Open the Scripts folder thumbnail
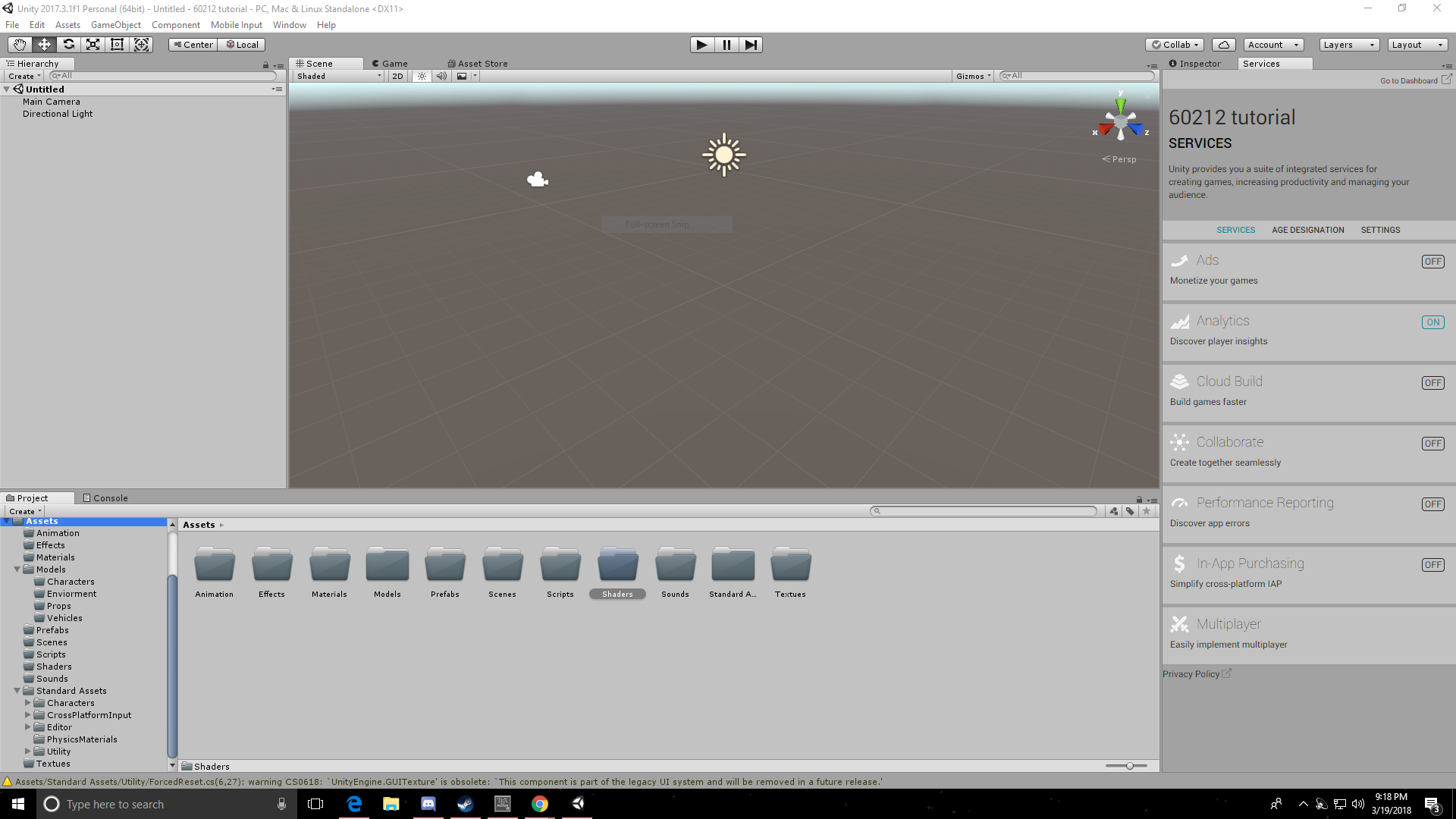The width and height of the screenshot is (1456, 819). [560, 565]
